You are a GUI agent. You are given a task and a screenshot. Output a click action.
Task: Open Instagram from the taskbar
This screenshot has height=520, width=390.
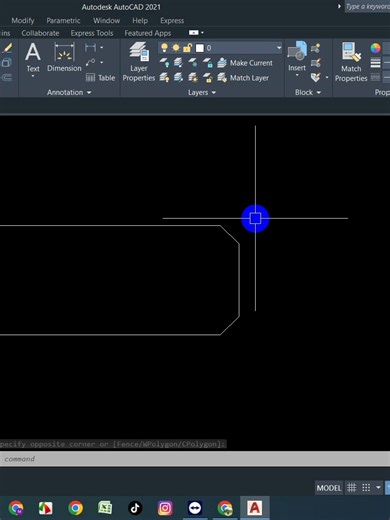coord(165,508)
